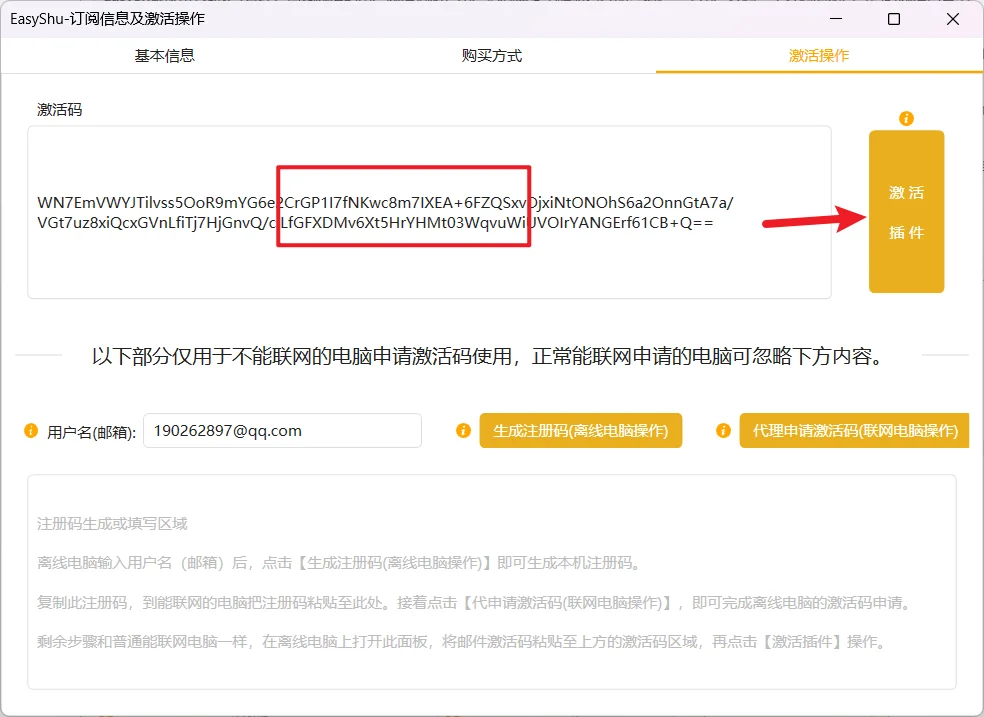984x717 pixels.
Task: Click 代理申请激活码(联网电脑操作) button
Action: pyautogui.click(x=855, y=430)
